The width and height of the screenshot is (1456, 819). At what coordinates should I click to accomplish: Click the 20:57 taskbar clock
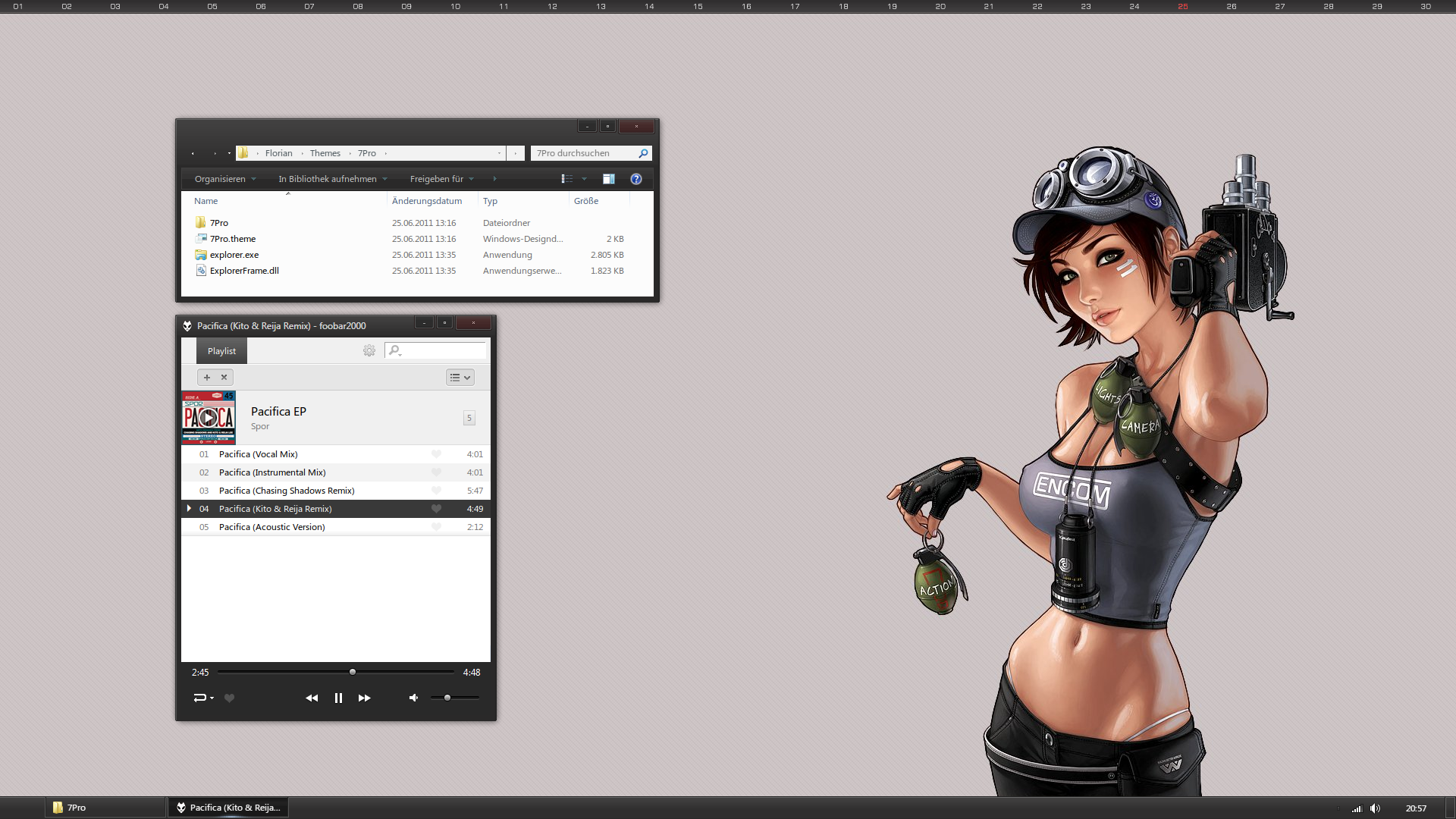[1416, 808]
